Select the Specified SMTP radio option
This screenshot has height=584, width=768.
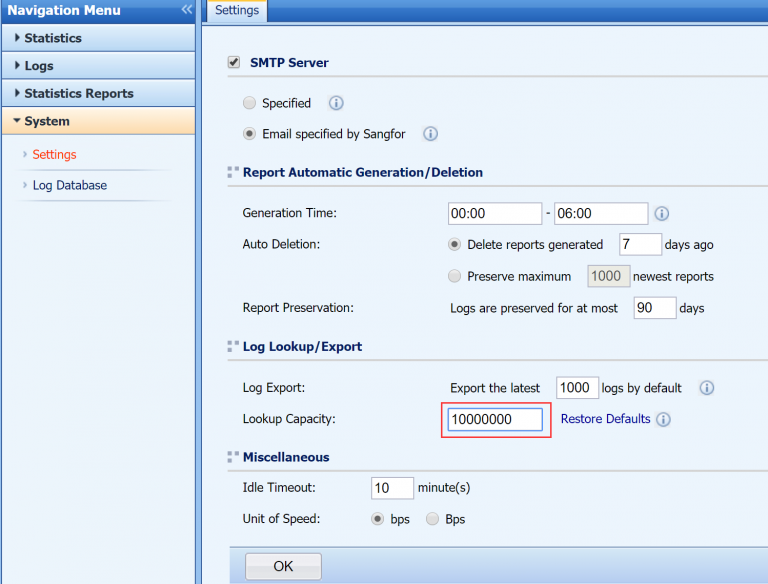pos(249,103)
